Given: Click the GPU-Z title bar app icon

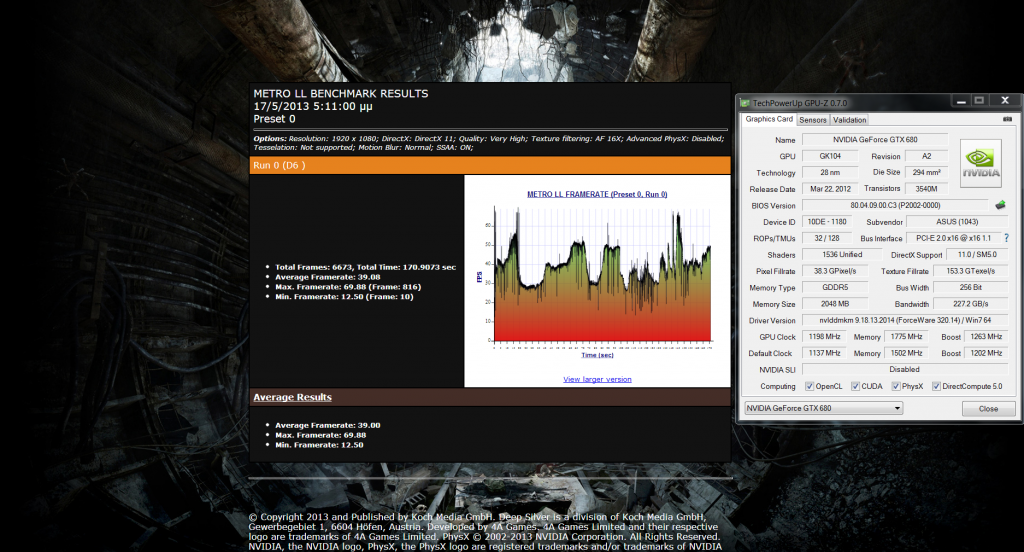Looking at the screenshot, I should pos(744,103).
